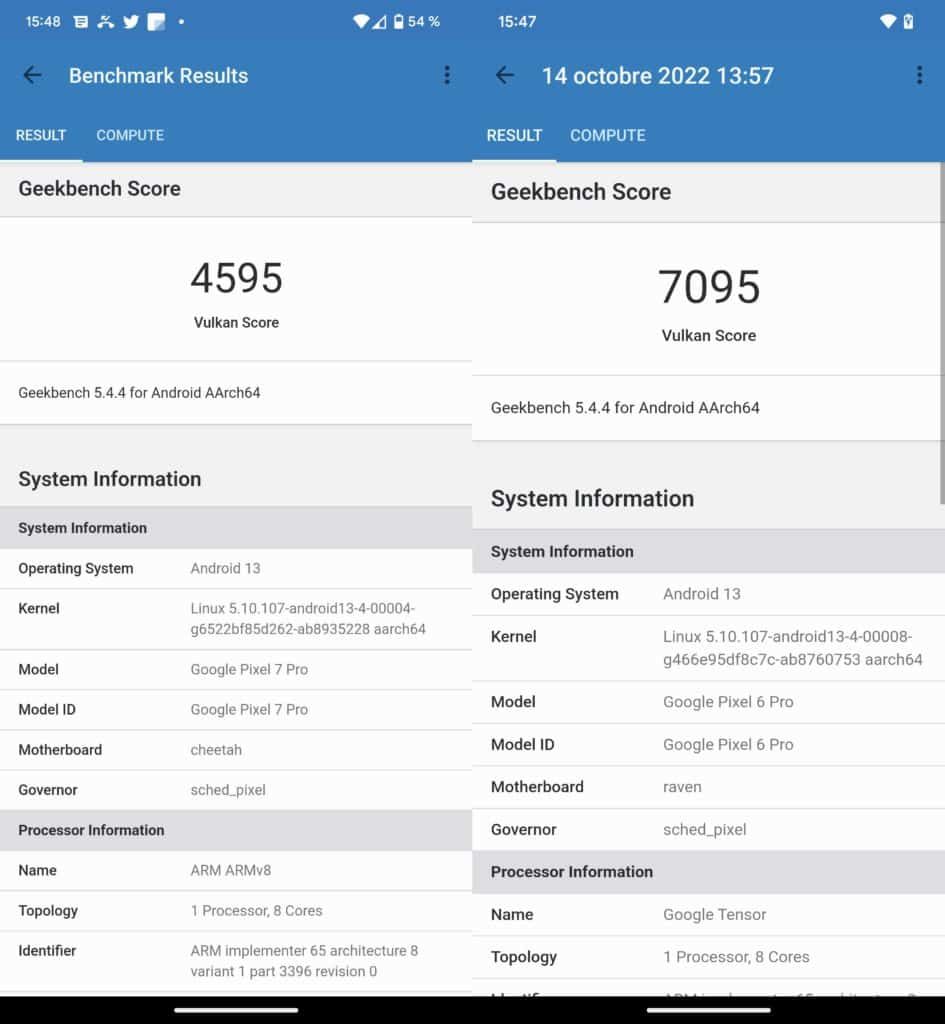The height and width of the screenshot is (1024, 945).
Task: Tap the message notification icon beside 15:48
Action: click(81, 22)
